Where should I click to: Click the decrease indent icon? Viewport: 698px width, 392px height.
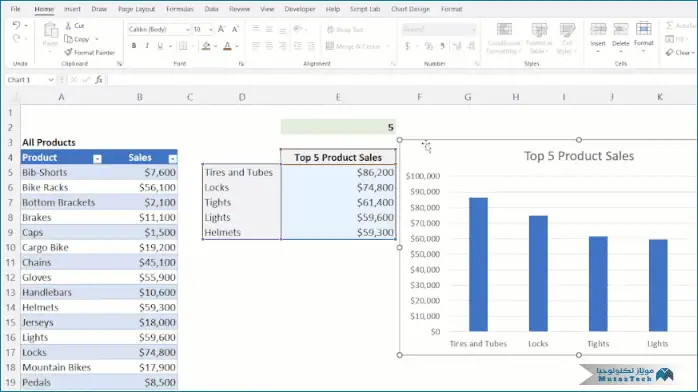click(x=297, y=45)
